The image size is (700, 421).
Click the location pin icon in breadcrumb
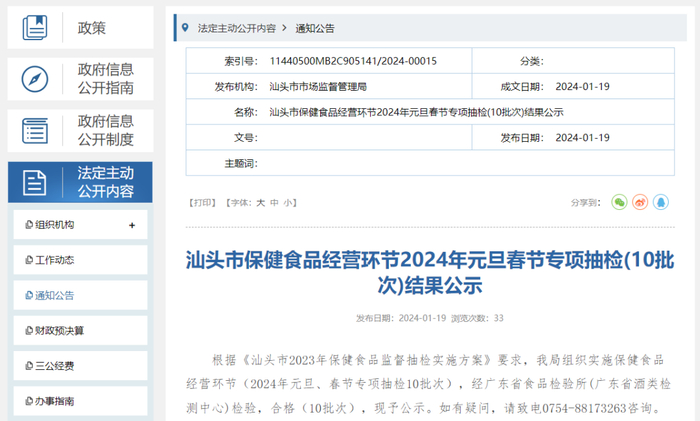[185, 28]
